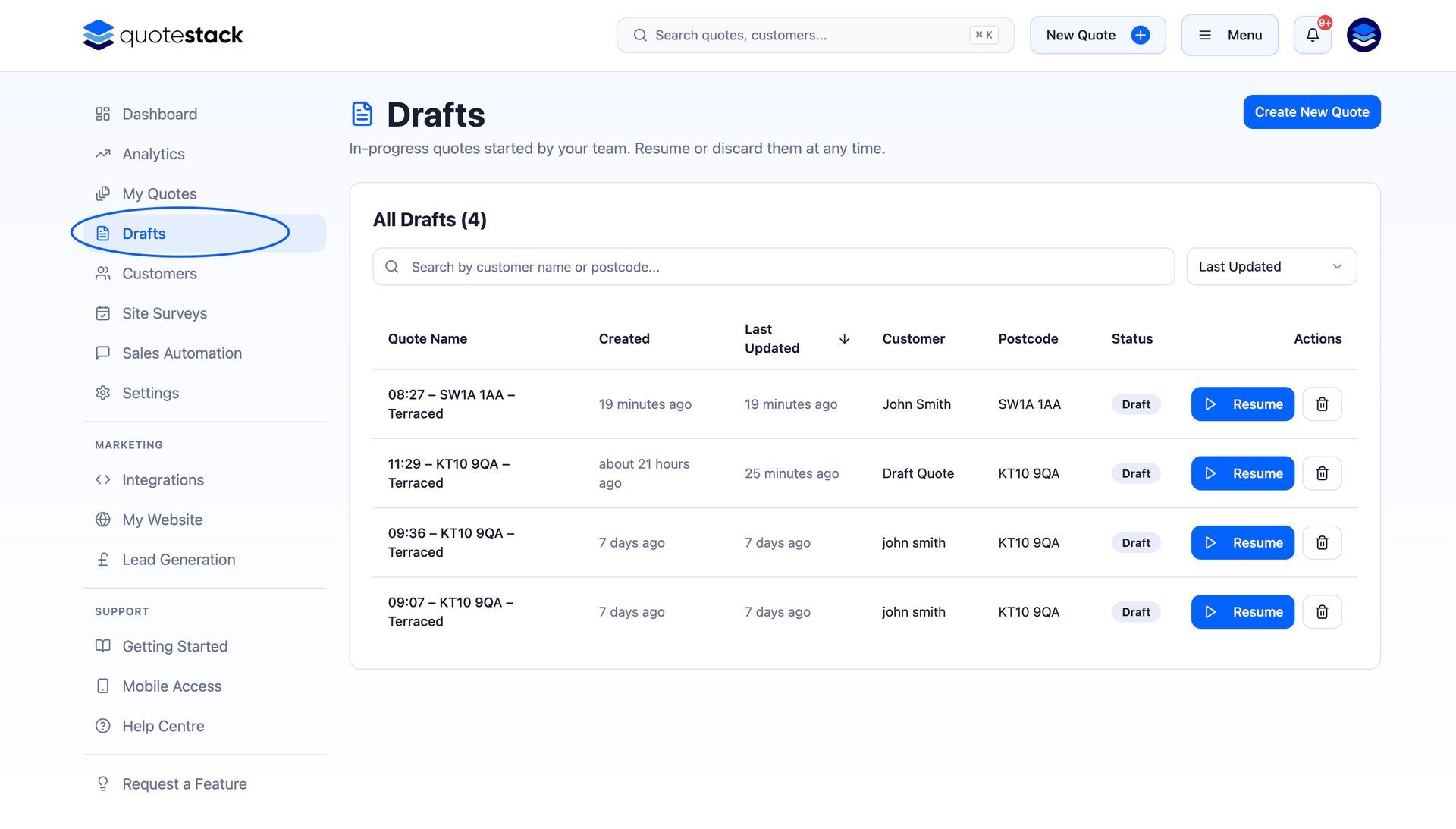Click Create New Quote button
This screenshot has height=829, width=1456.
pyautogui.click(x=1311, y=112)
